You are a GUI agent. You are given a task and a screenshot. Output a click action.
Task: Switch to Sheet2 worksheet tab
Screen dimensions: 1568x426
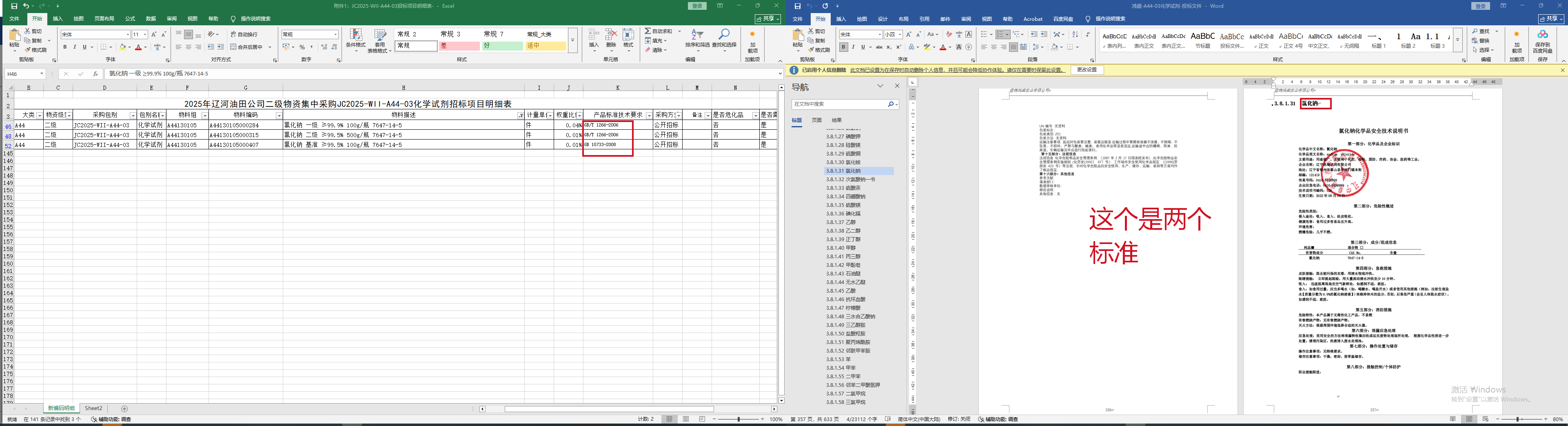(93, 408)
